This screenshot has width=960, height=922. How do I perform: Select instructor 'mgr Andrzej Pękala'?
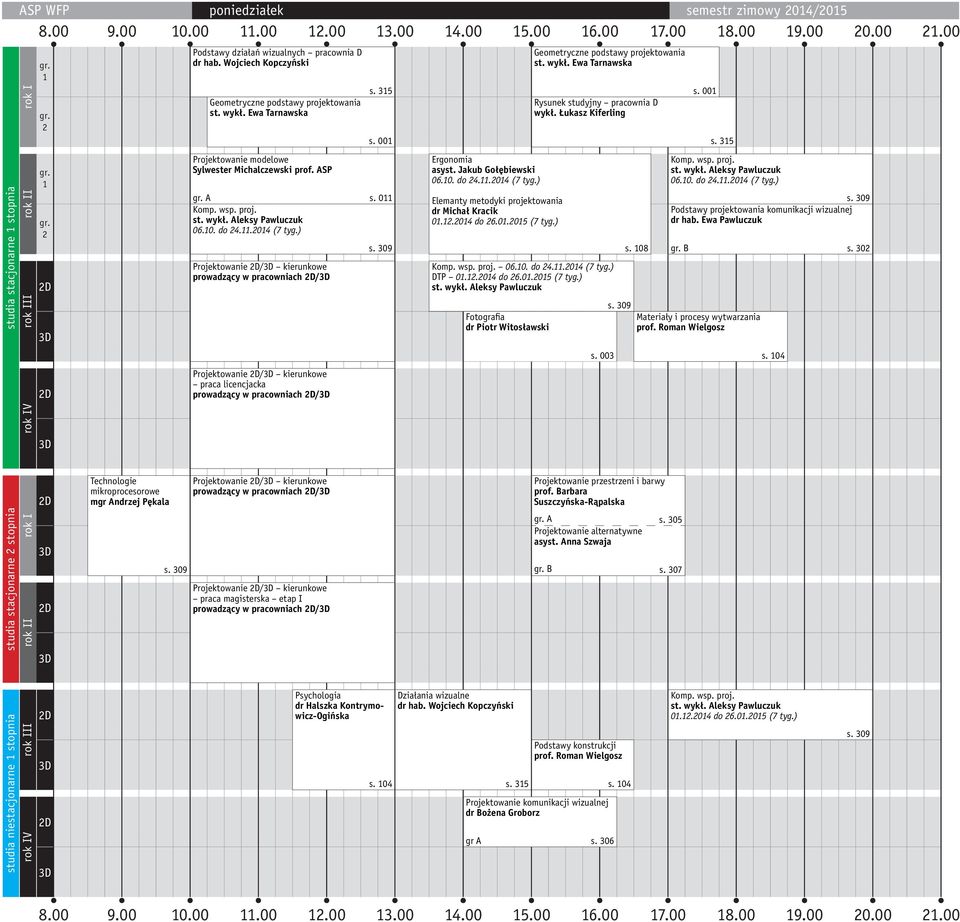[129, 502]
